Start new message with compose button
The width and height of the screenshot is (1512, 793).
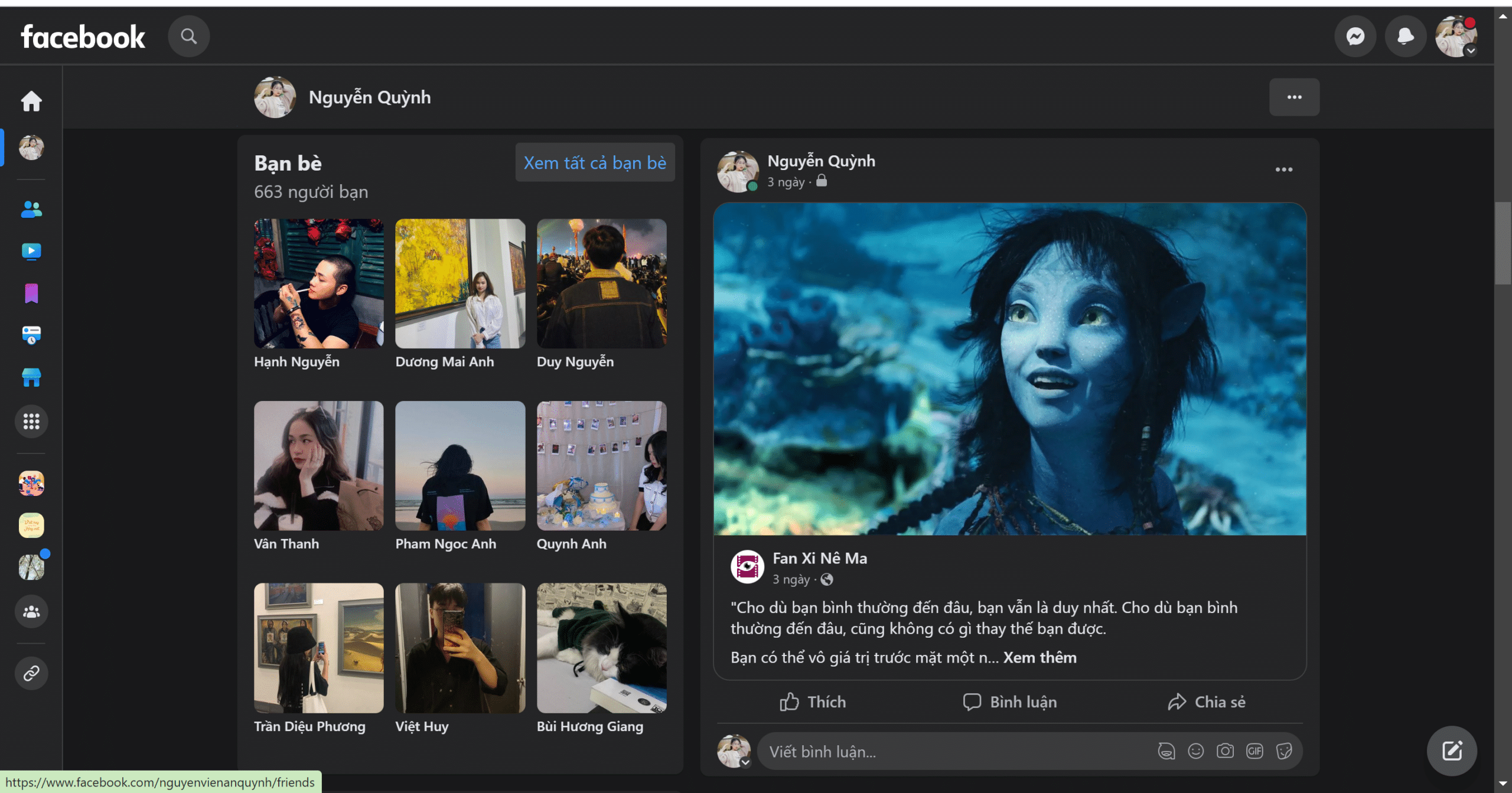pos(1452,751)
